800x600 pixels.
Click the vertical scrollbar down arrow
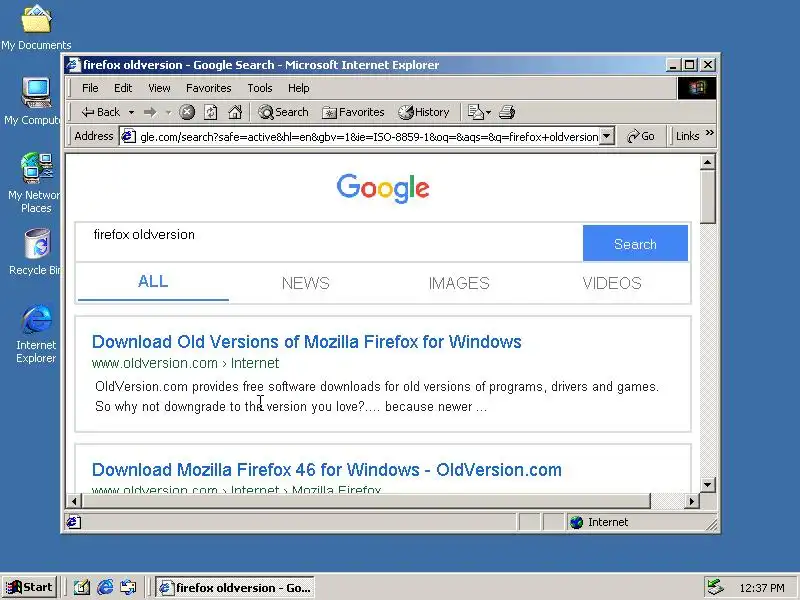click(x=707, y=485)
